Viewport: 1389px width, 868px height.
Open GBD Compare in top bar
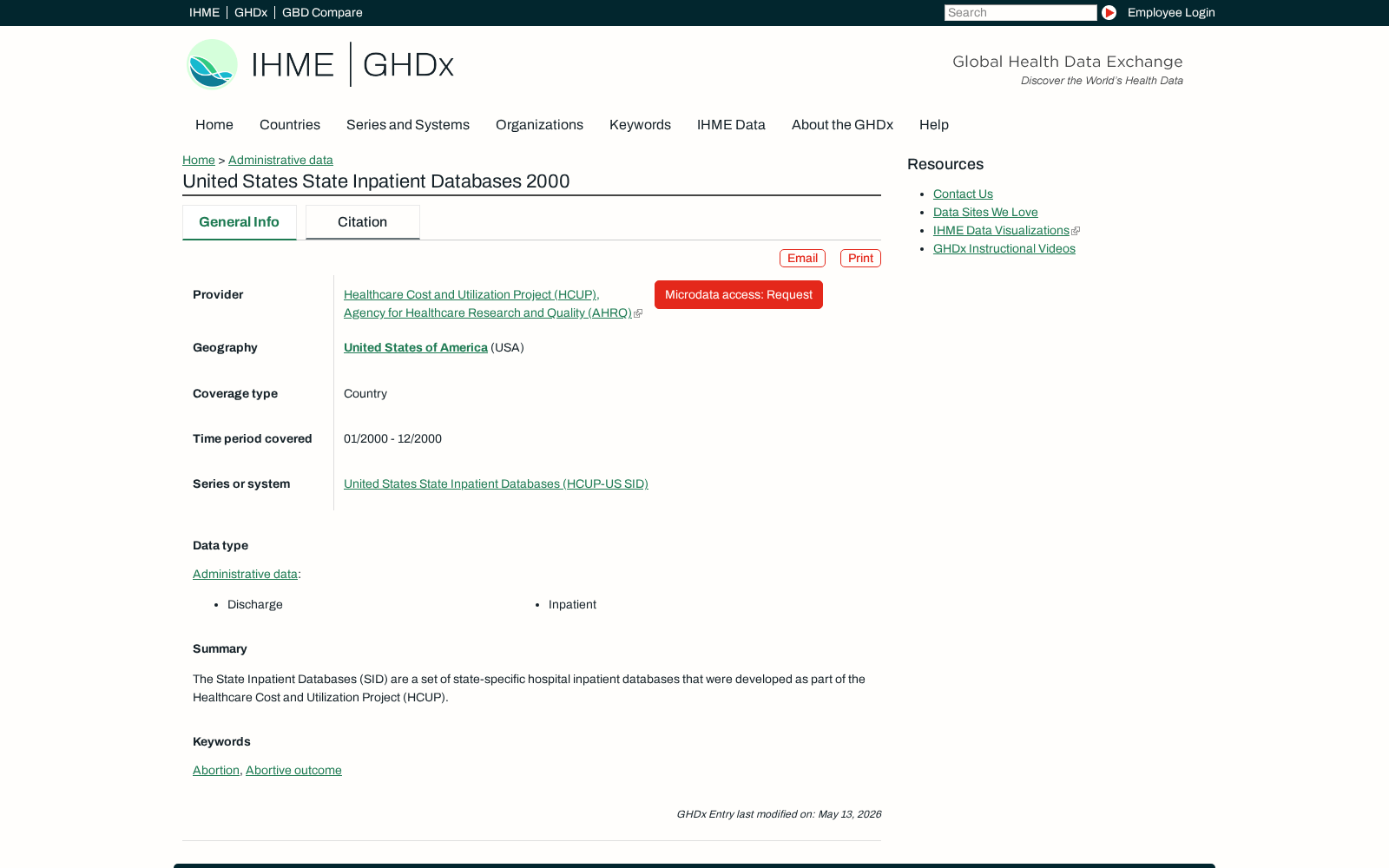point(322,12)
